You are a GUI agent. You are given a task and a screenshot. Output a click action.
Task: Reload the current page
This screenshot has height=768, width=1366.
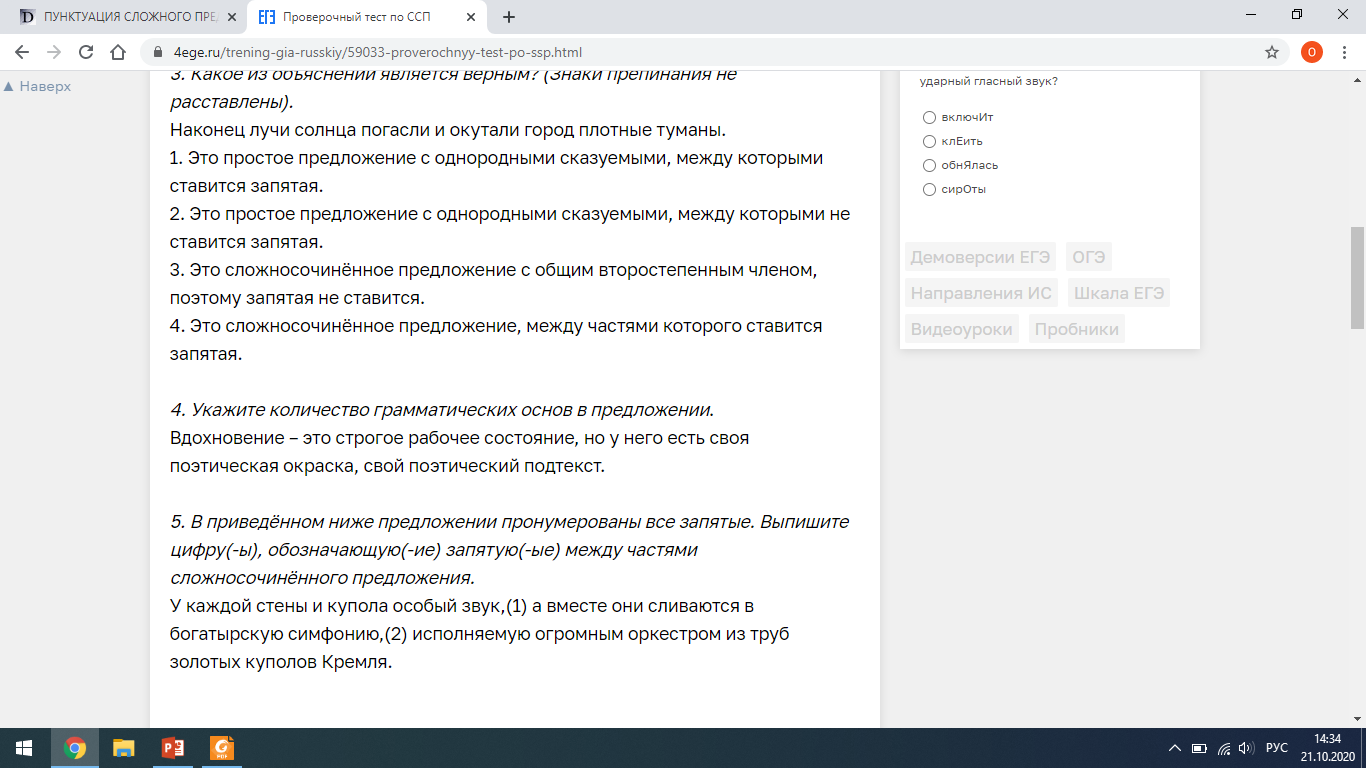(x=86, y=52)
